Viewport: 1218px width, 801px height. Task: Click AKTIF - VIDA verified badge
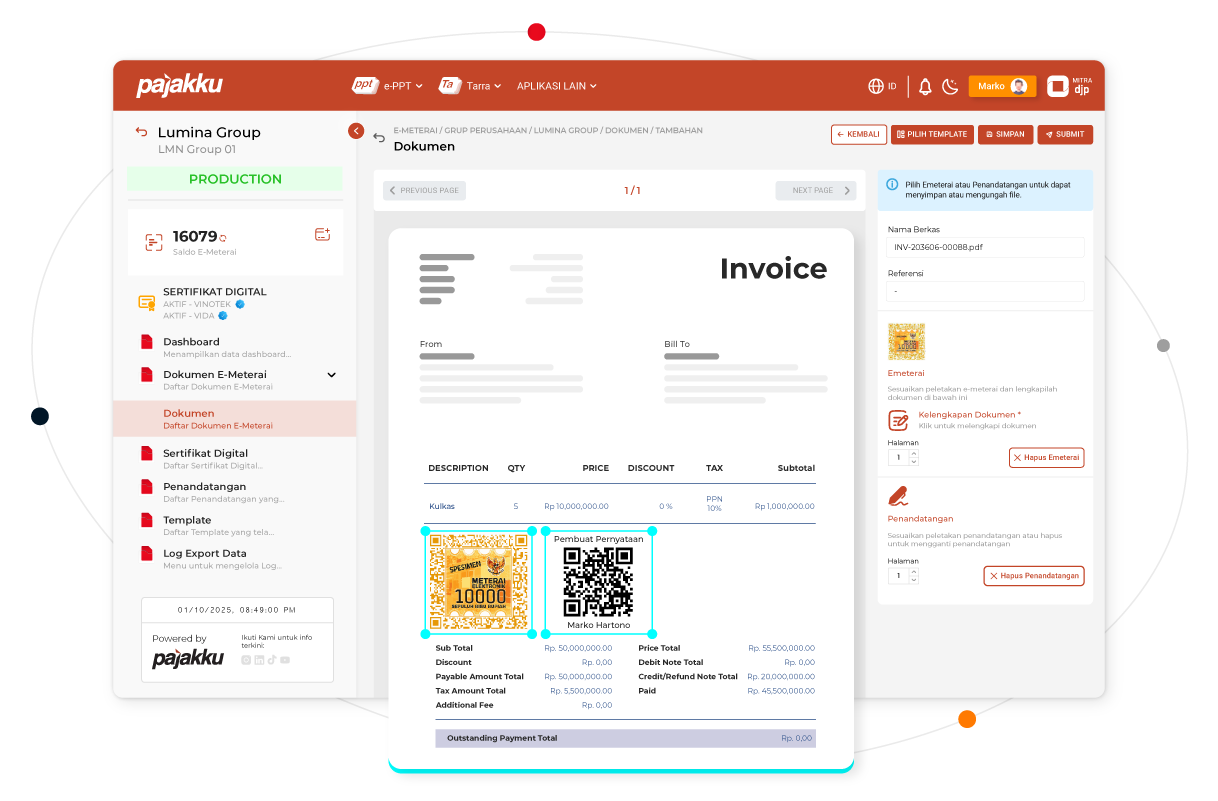click(x=223, y=315)
